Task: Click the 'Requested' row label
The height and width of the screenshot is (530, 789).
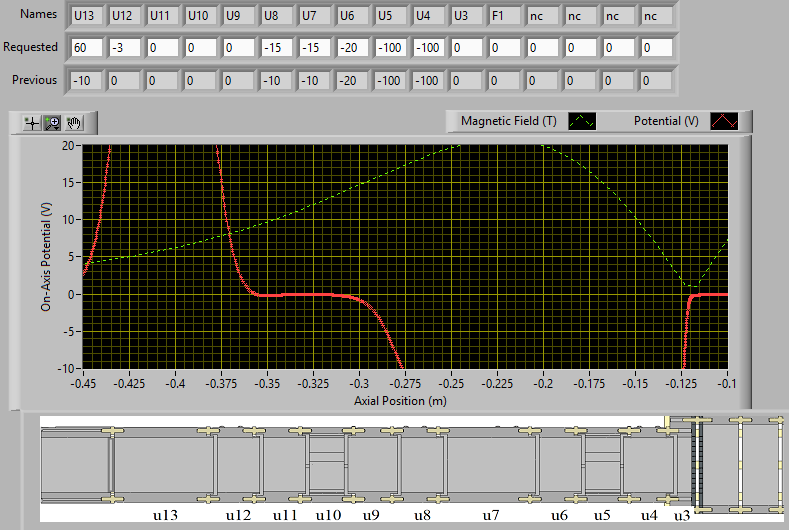Action: point(30,47)
